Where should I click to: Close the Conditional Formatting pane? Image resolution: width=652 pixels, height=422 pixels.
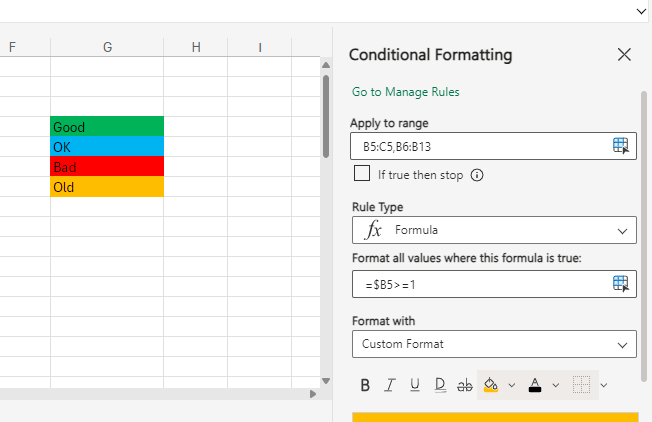tap(624, 54)
